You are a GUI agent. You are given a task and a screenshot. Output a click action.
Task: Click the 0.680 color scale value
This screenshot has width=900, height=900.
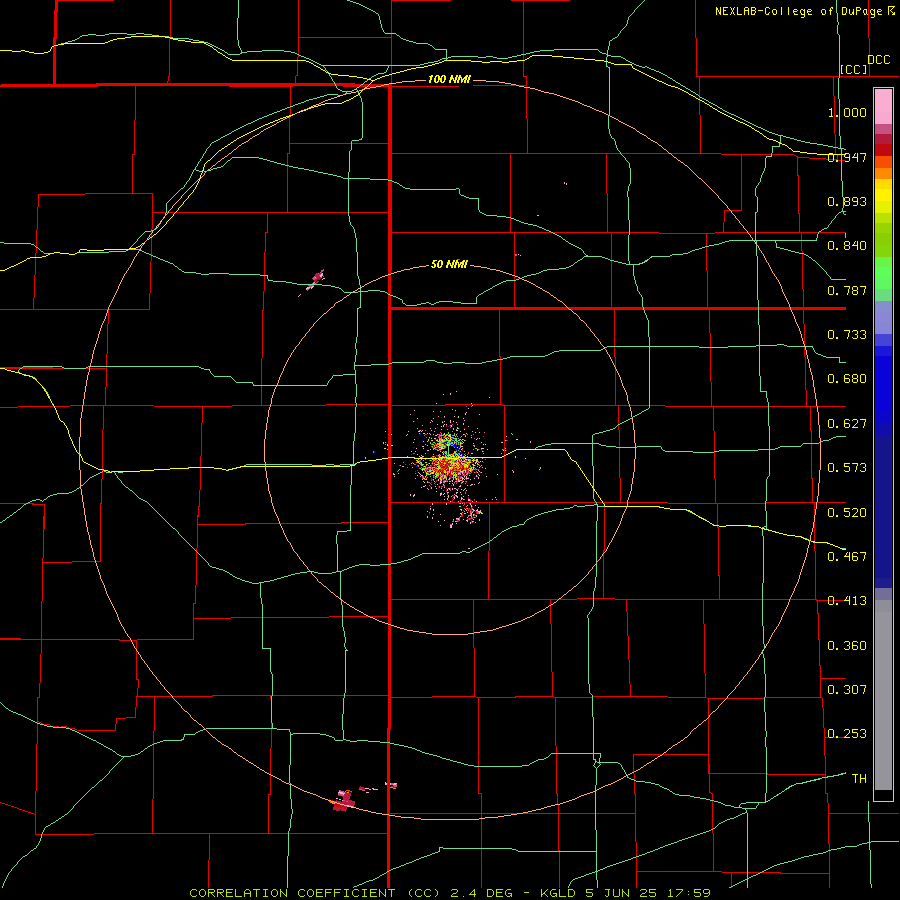tap(847, 379)
